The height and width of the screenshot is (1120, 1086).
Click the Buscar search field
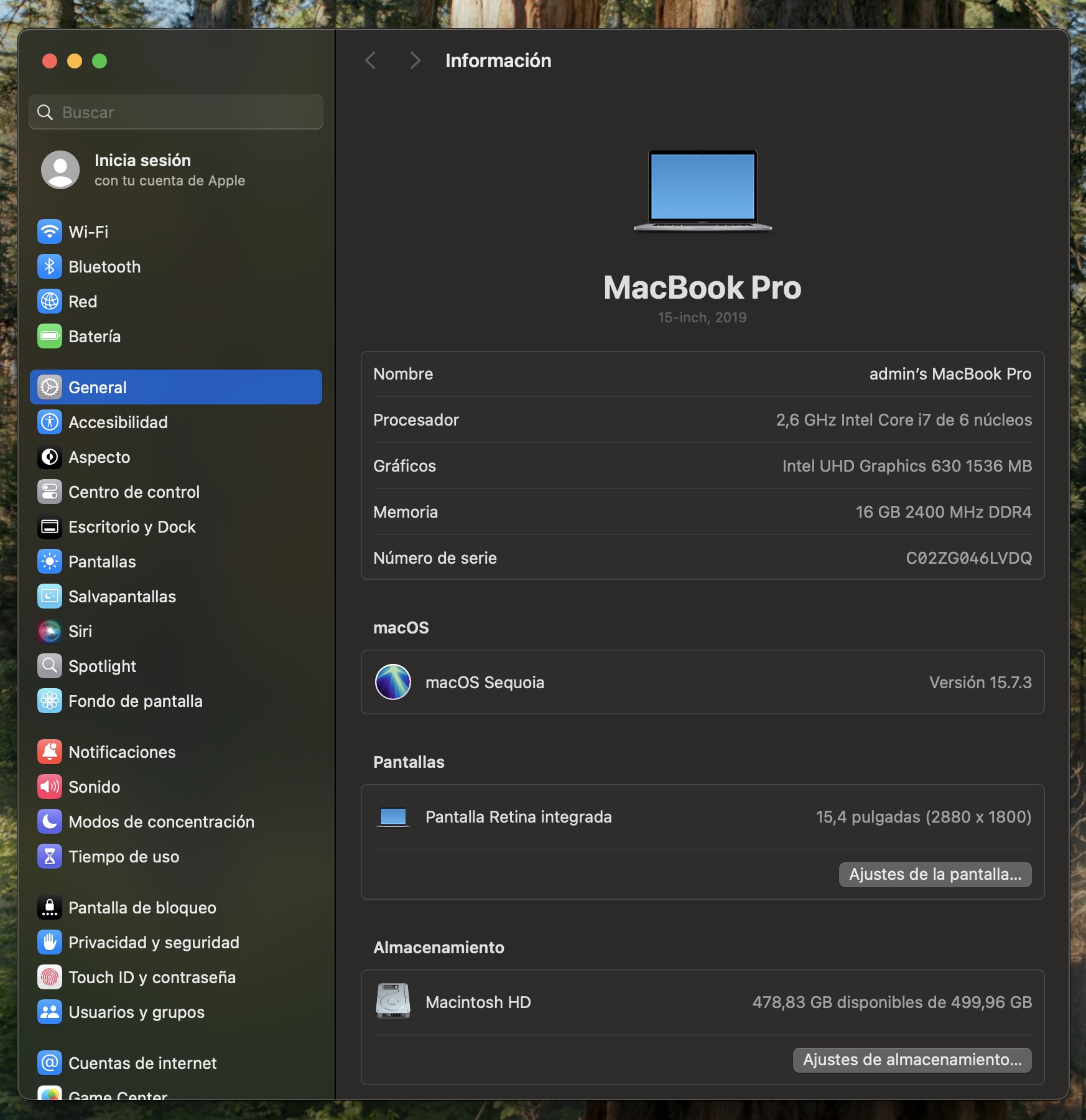point(176,113)
